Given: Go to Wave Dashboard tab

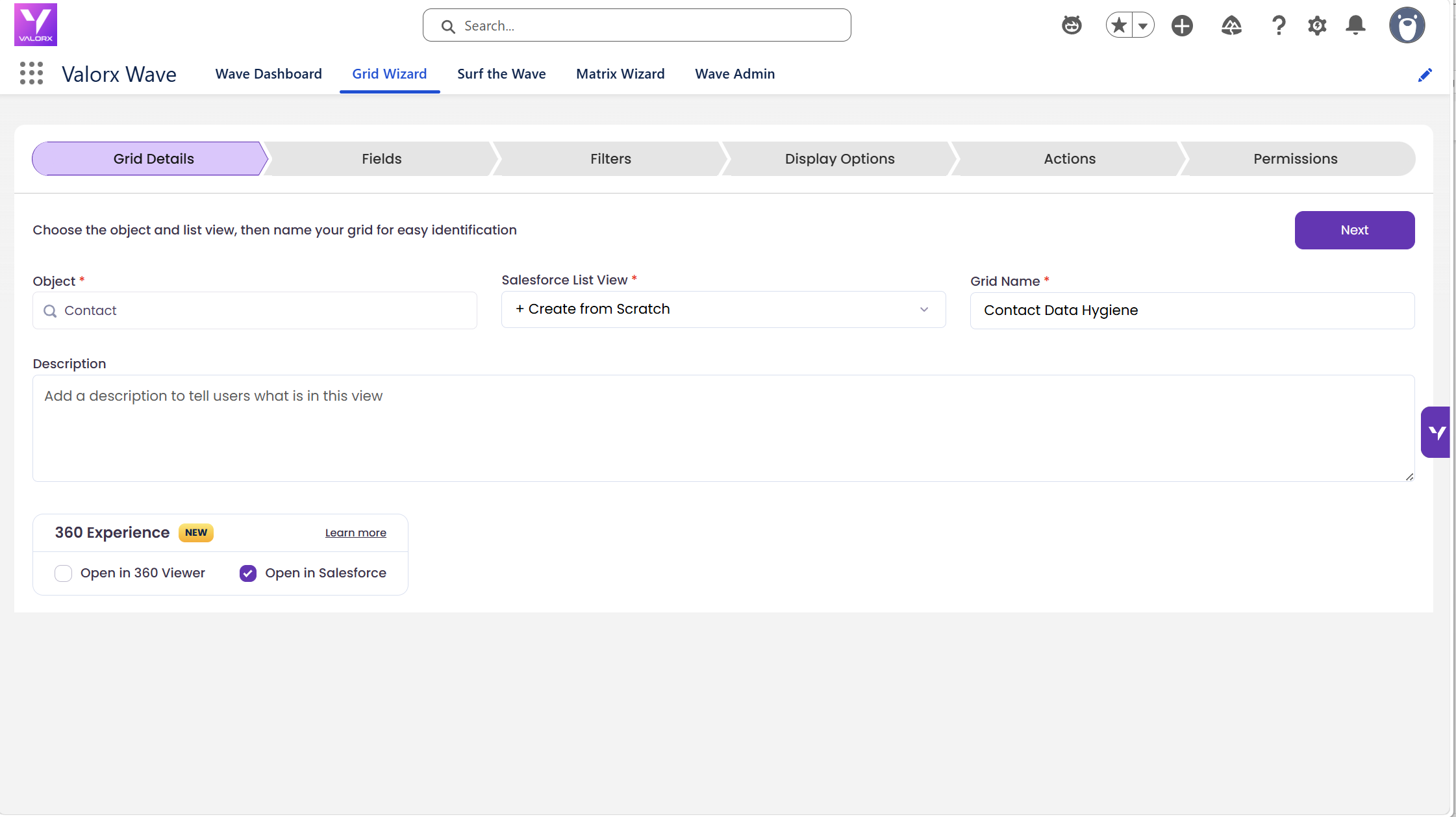Looking at the screenshot, I should click(268, 74).
